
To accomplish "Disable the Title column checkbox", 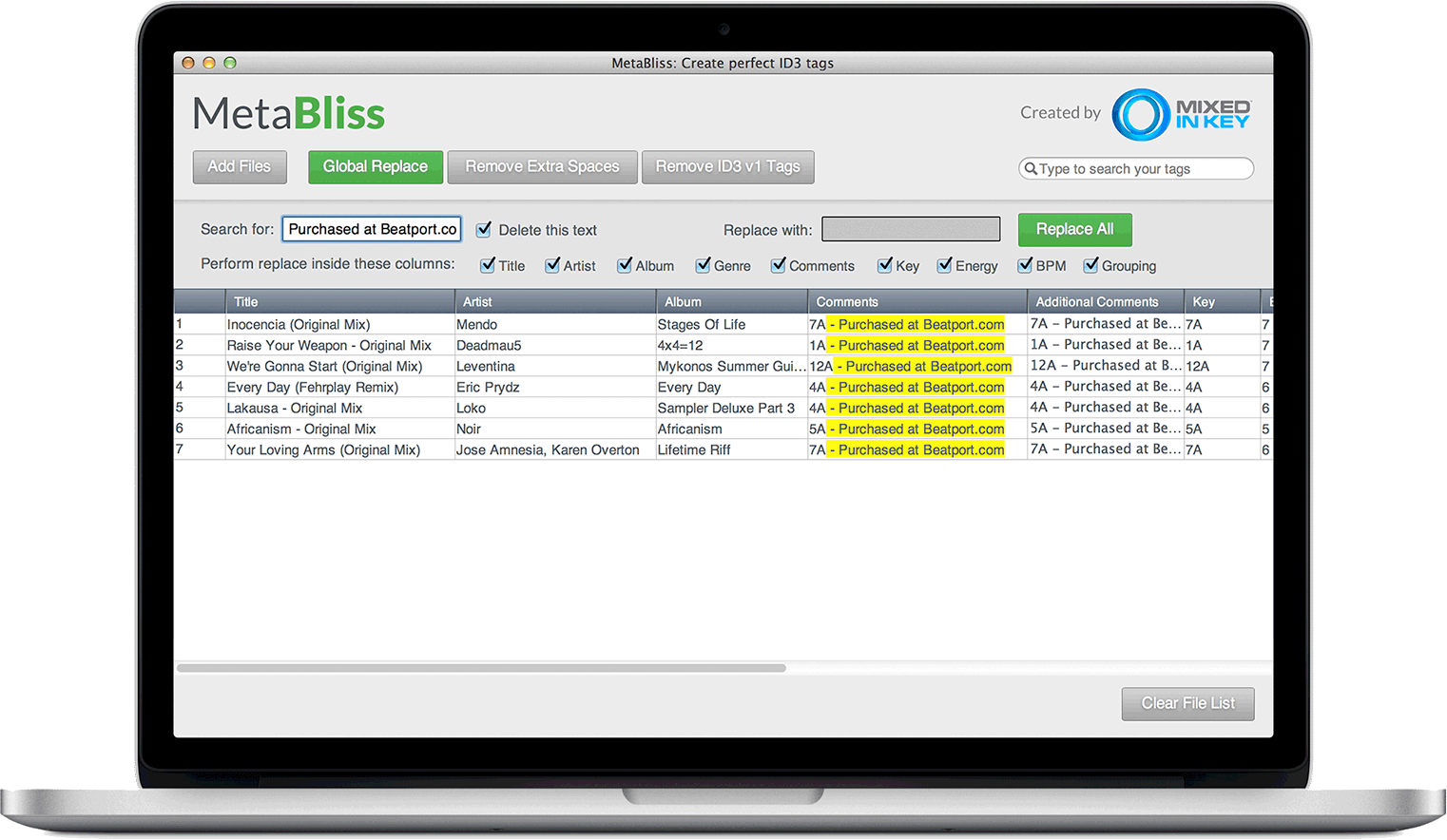I will pos(488,265).
